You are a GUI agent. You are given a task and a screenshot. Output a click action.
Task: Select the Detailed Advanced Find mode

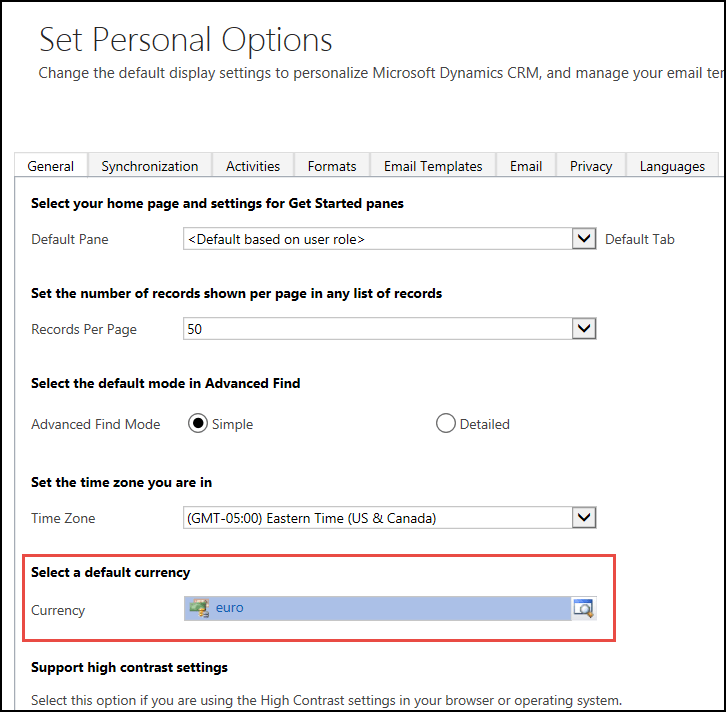pyautogui.click(x=446, y=424)
